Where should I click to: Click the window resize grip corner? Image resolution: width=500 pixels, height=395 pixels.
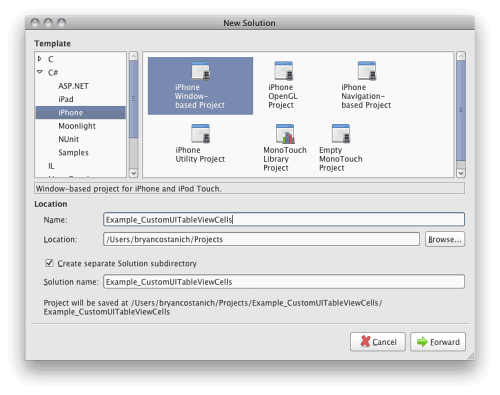(x=471, y=356)
